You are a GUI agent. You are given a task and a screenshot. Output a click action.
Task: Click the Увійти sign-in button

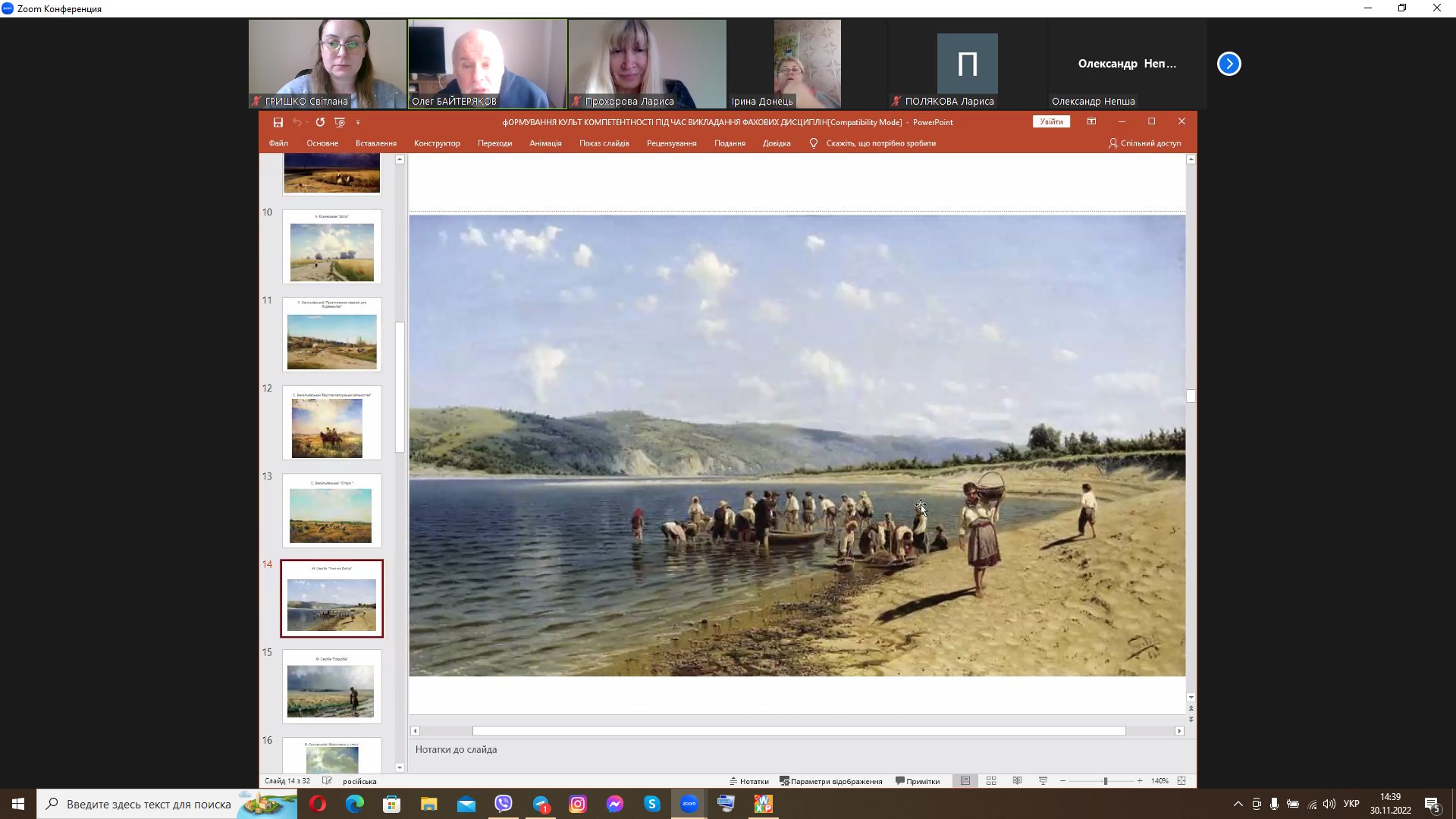click(1051, 121)
